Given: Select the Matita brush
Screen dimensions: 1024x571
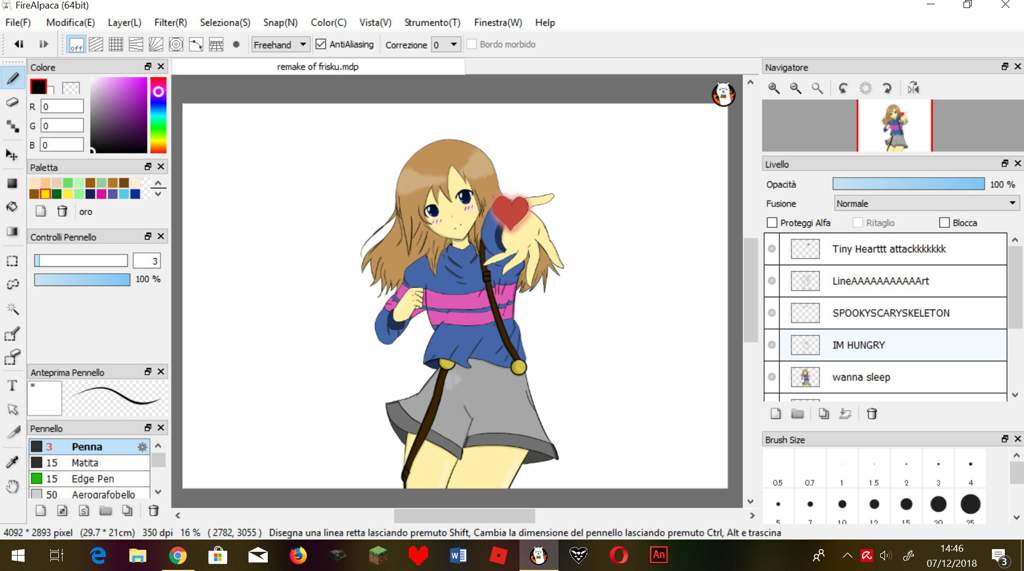Looking at the screenshot, I should pos(89,463).
